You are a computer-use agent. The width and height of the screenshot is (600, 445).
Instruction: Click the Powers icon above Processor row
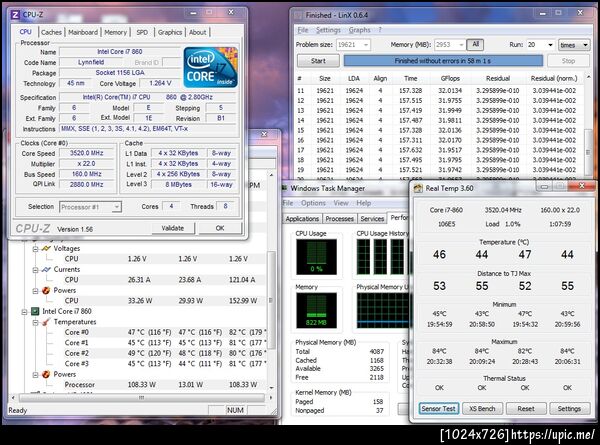pyautogui.click(x=46, y=374)
